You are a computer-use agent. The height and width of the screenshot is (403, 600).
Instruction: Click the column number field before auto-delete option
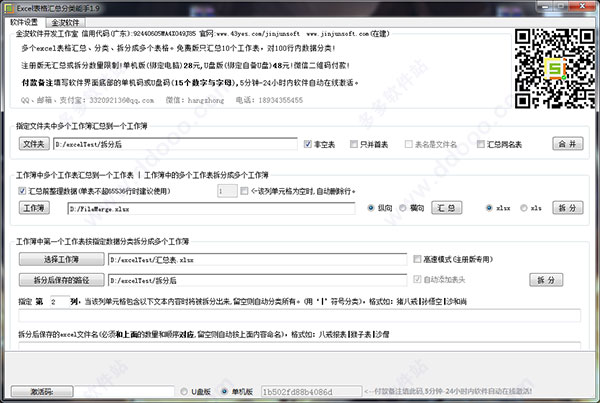tap(227, 191)
